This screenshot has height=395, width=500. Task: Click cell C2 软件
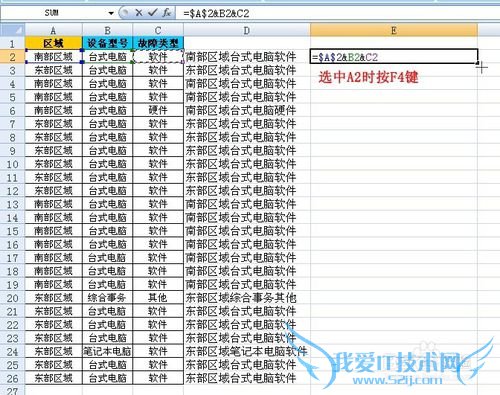point(158,57)
